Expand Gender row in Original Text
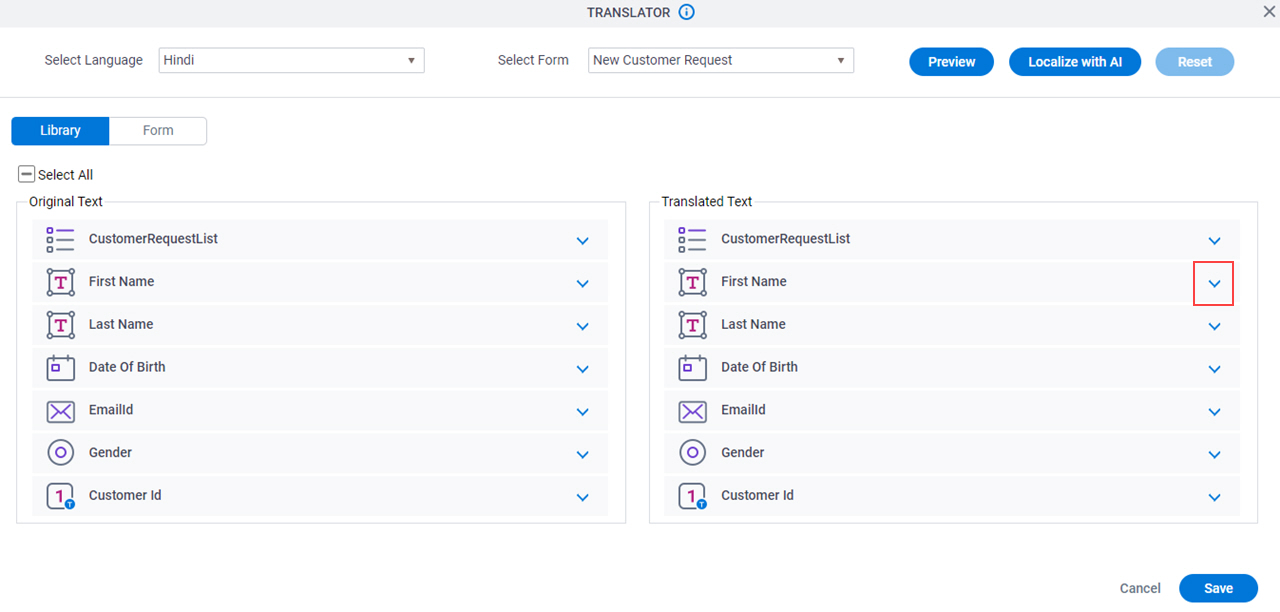Image resolution: width=1280 pixels, height=612 pixels. tap(583, 455)
